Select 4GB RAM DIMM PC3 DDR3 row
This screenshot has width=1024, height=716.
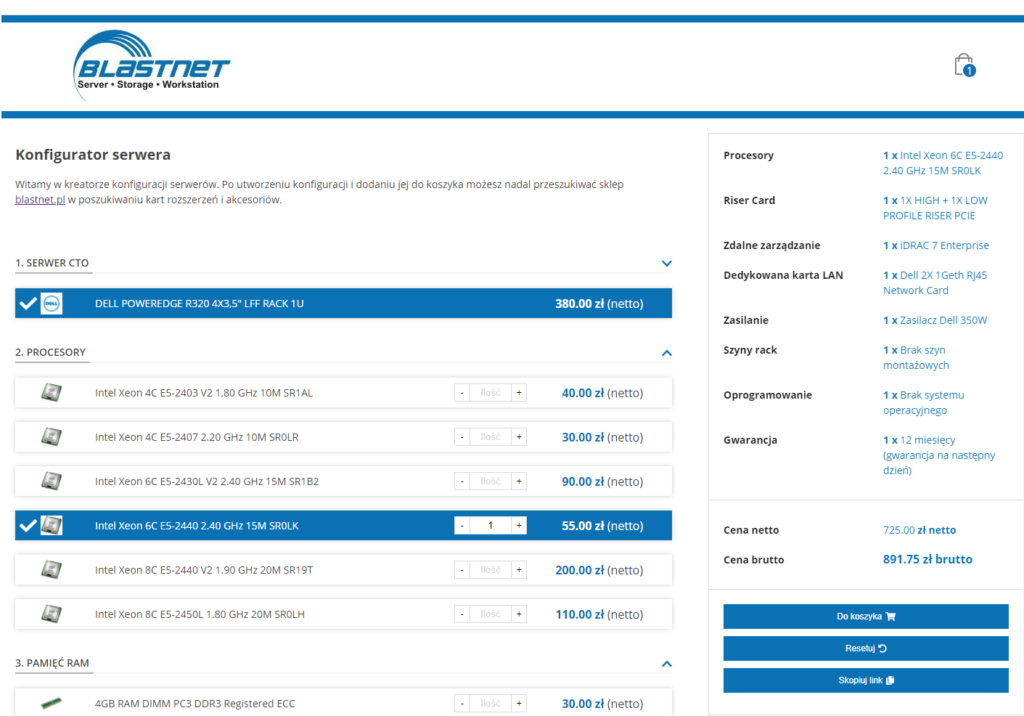click(x=344, y=703)
